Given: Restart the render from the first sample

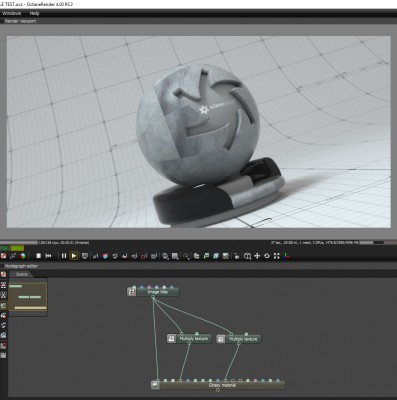Looking at the screenshot, I should (x=48, y=256).
